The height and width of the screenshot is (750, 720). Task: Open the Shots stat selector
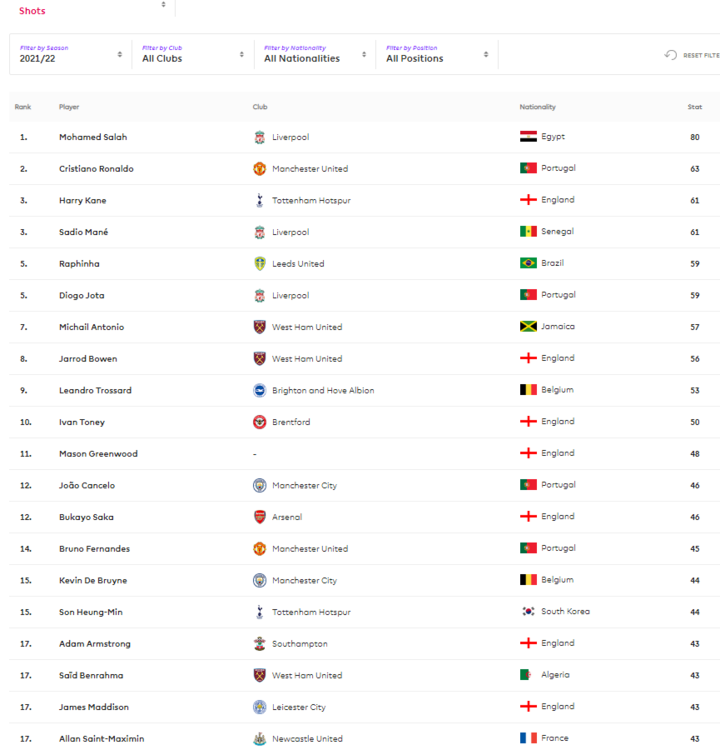92,10
